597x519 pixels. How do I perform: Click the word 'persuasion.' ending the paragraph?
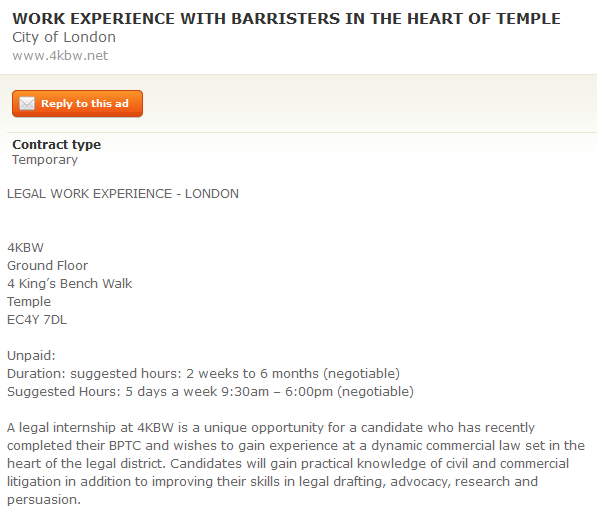[x=44, y=500]
